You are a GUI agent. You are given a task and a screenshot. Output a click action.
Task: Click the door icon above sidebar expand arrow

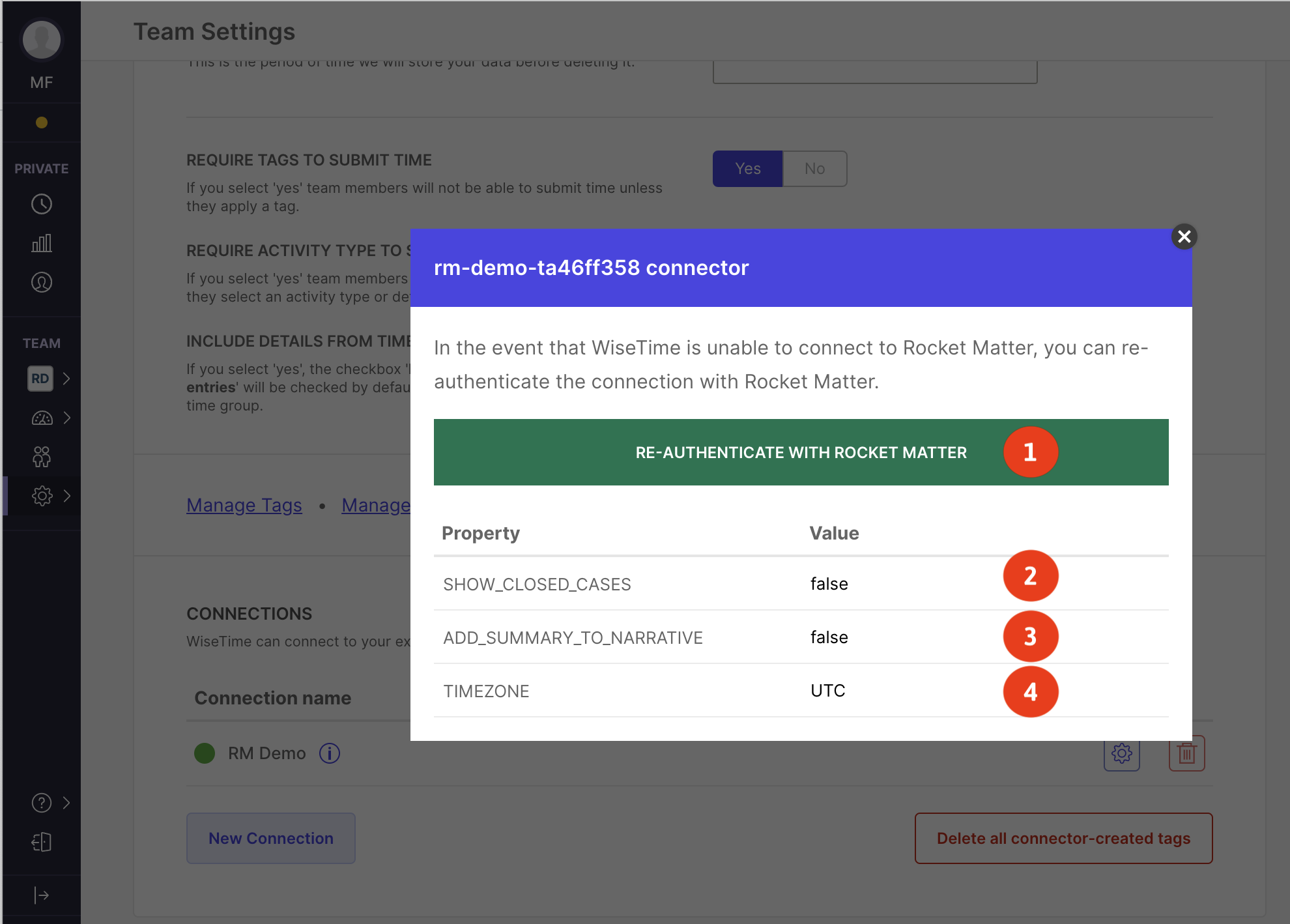tap(42, 842)
